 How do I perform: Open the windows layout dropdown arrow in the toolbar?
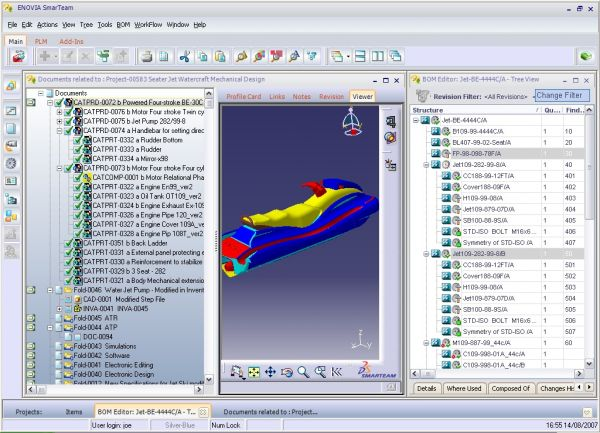pyautogui.click(x=348, y=57)
